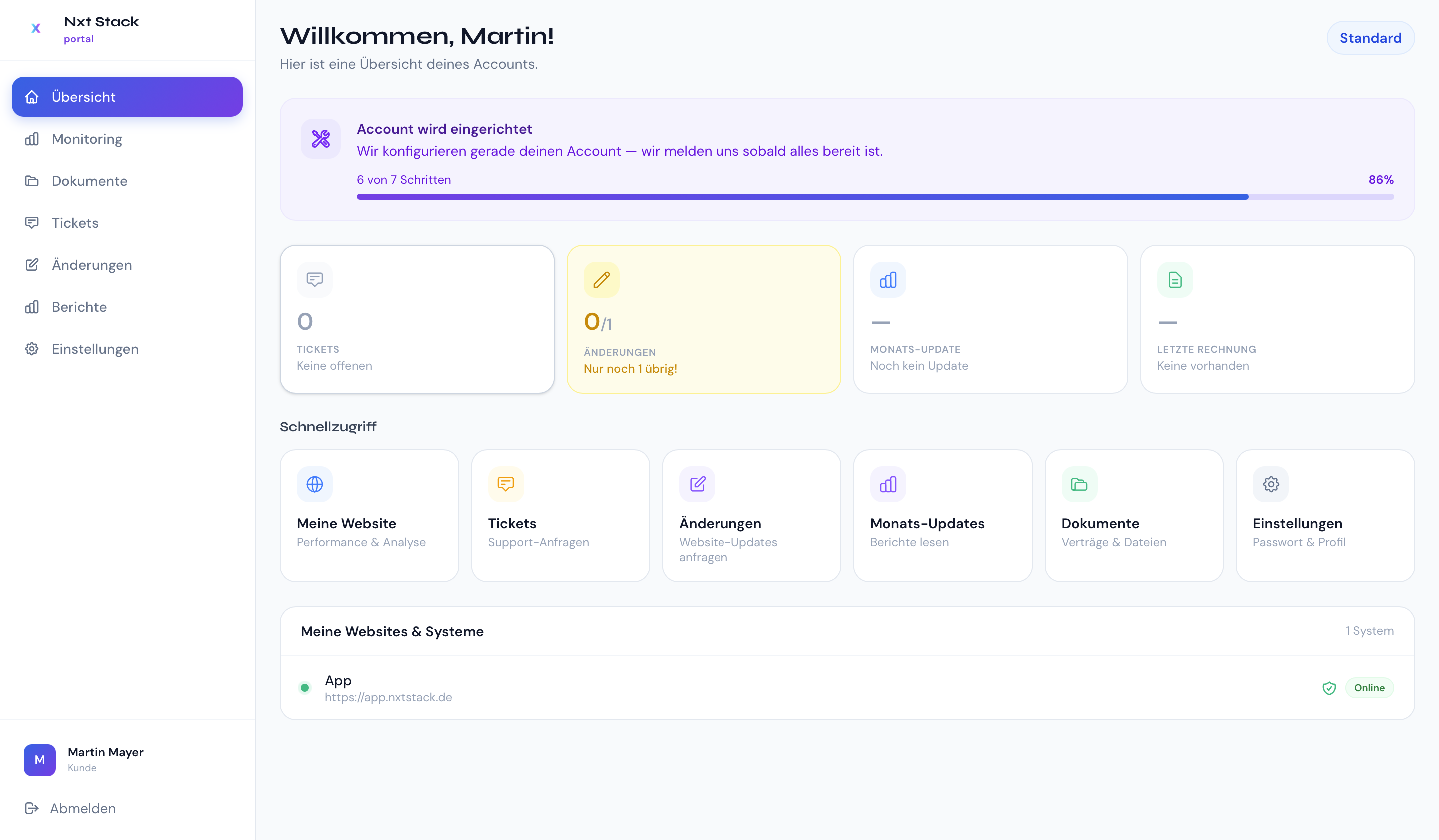Click the Standard plan badge

point(1370,38)
